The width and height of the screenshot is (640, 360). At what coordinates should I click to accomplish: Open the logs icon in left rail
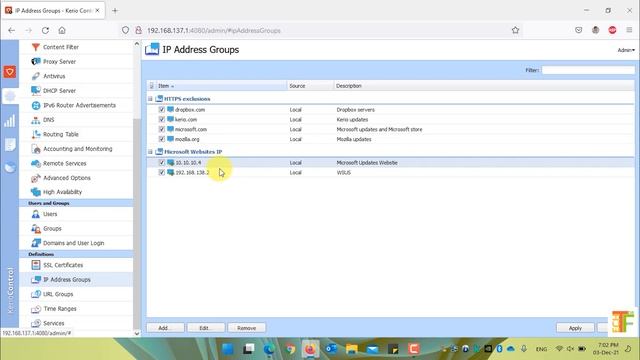10,144
